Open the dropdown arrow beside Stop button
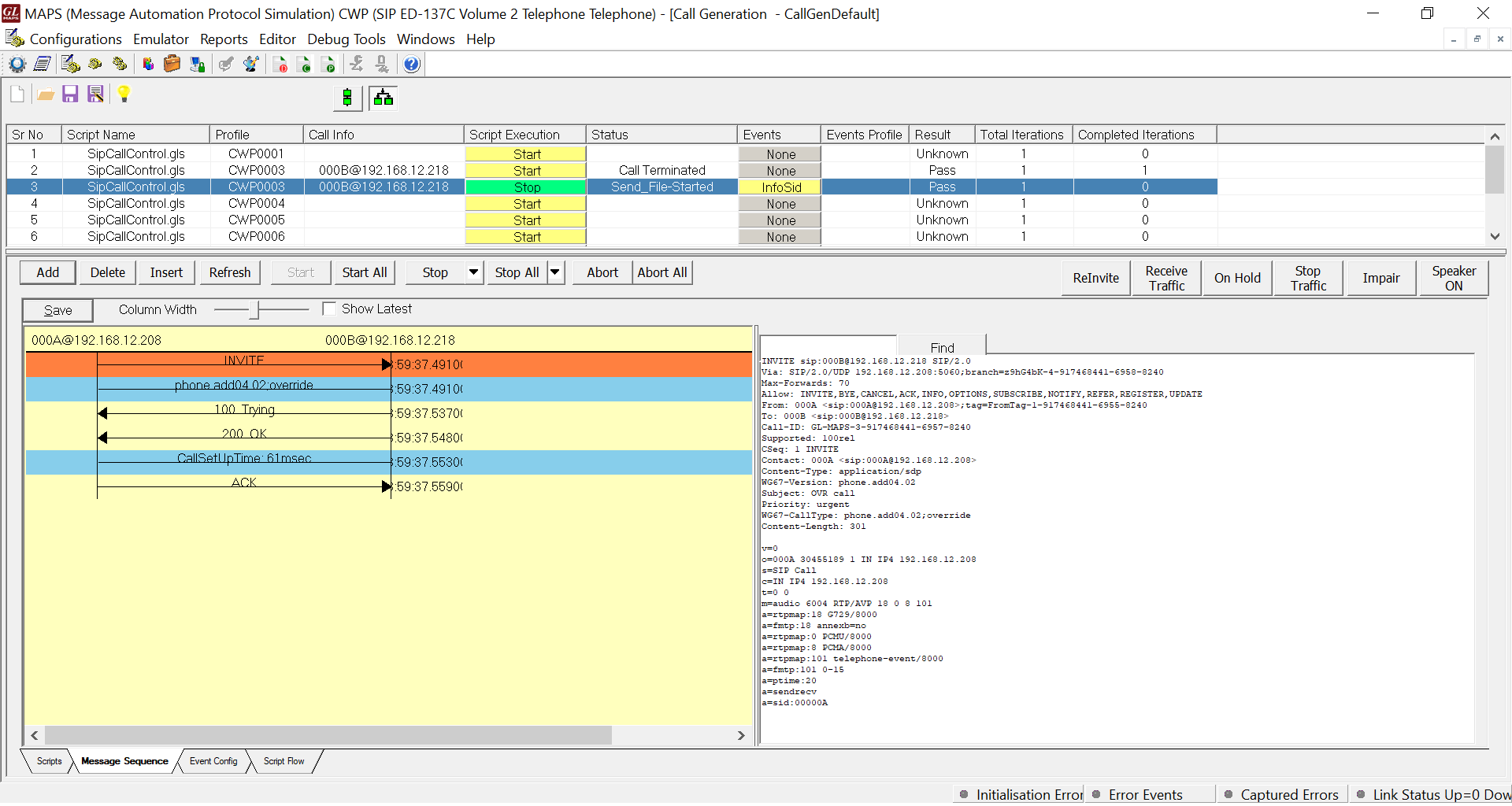This screenshot has width=1512, height=806. point(473,272)
